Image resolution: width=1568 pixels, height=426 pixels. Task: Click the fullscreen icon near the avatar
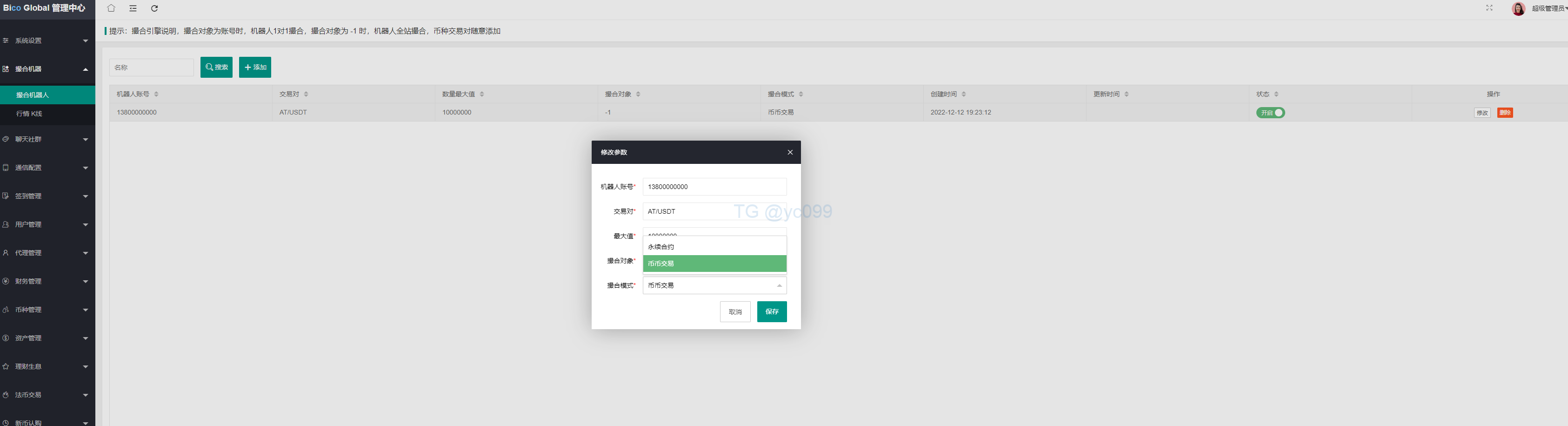click(x=1489, y=8)
